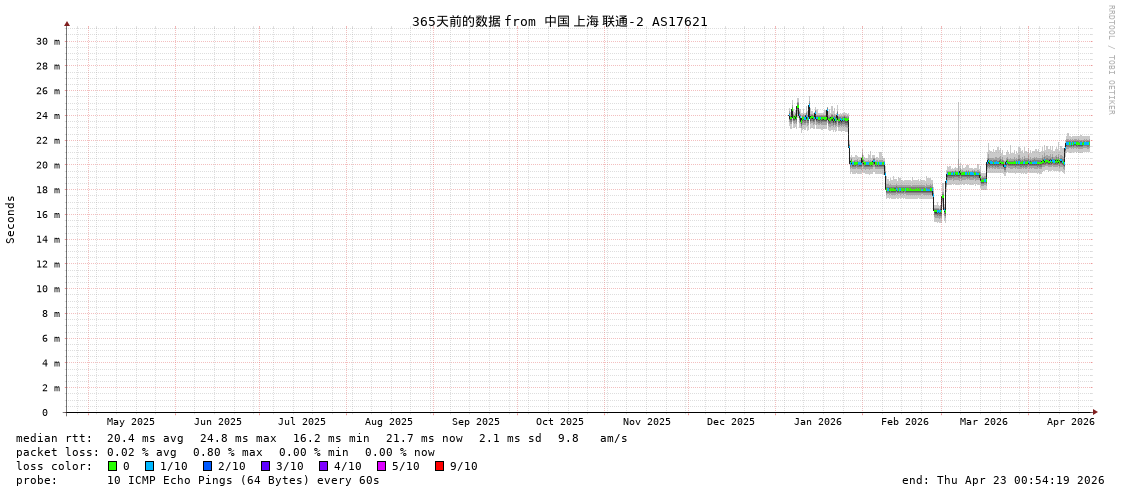This screenshot has width=1121, height=494.
Task: Click the median rtt statistics line
Action: [321, 438]
